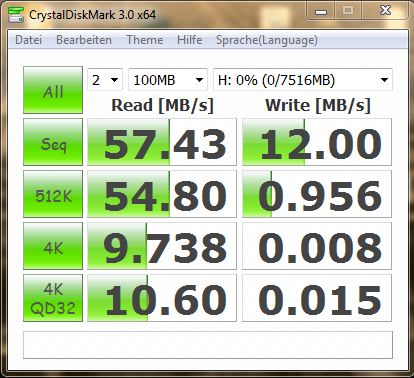This screenshot has width=414, height=378.
Task: Start the 512K benchmark test
Action: tap(53, 194)
